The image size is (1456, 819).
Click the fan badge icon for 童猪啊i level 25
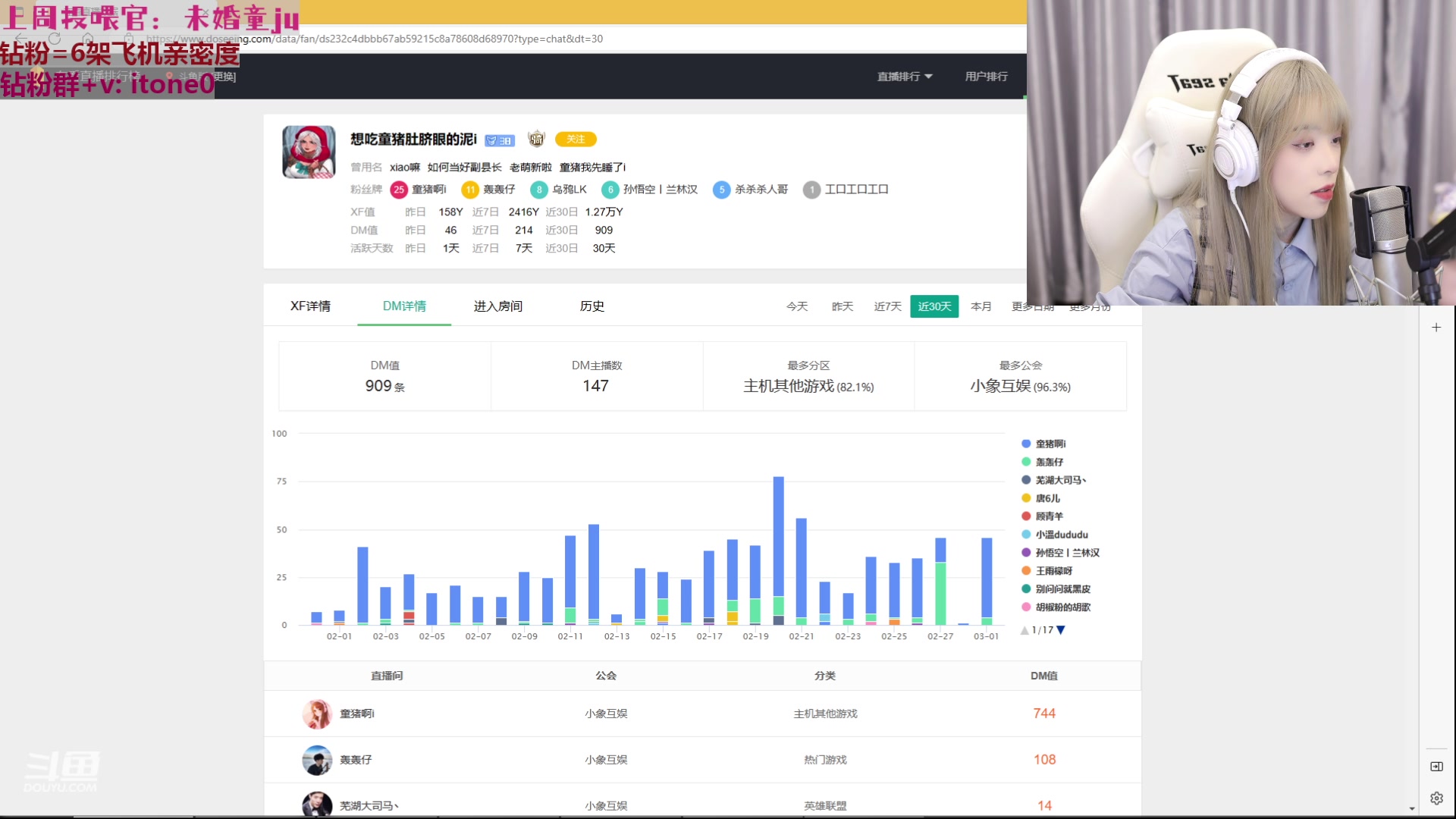(x=400, y=190)
